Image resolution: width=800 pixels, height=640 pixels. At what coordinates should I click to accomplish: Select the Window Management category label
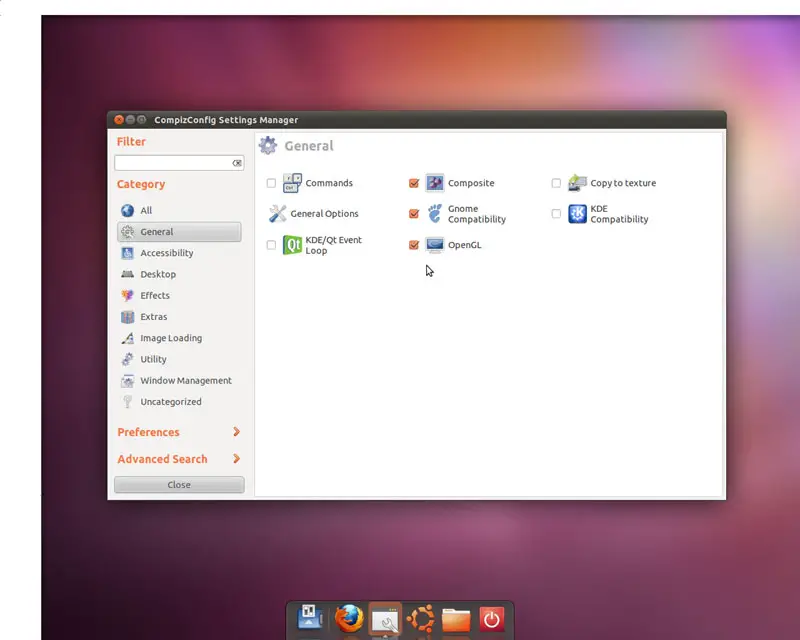186,381
